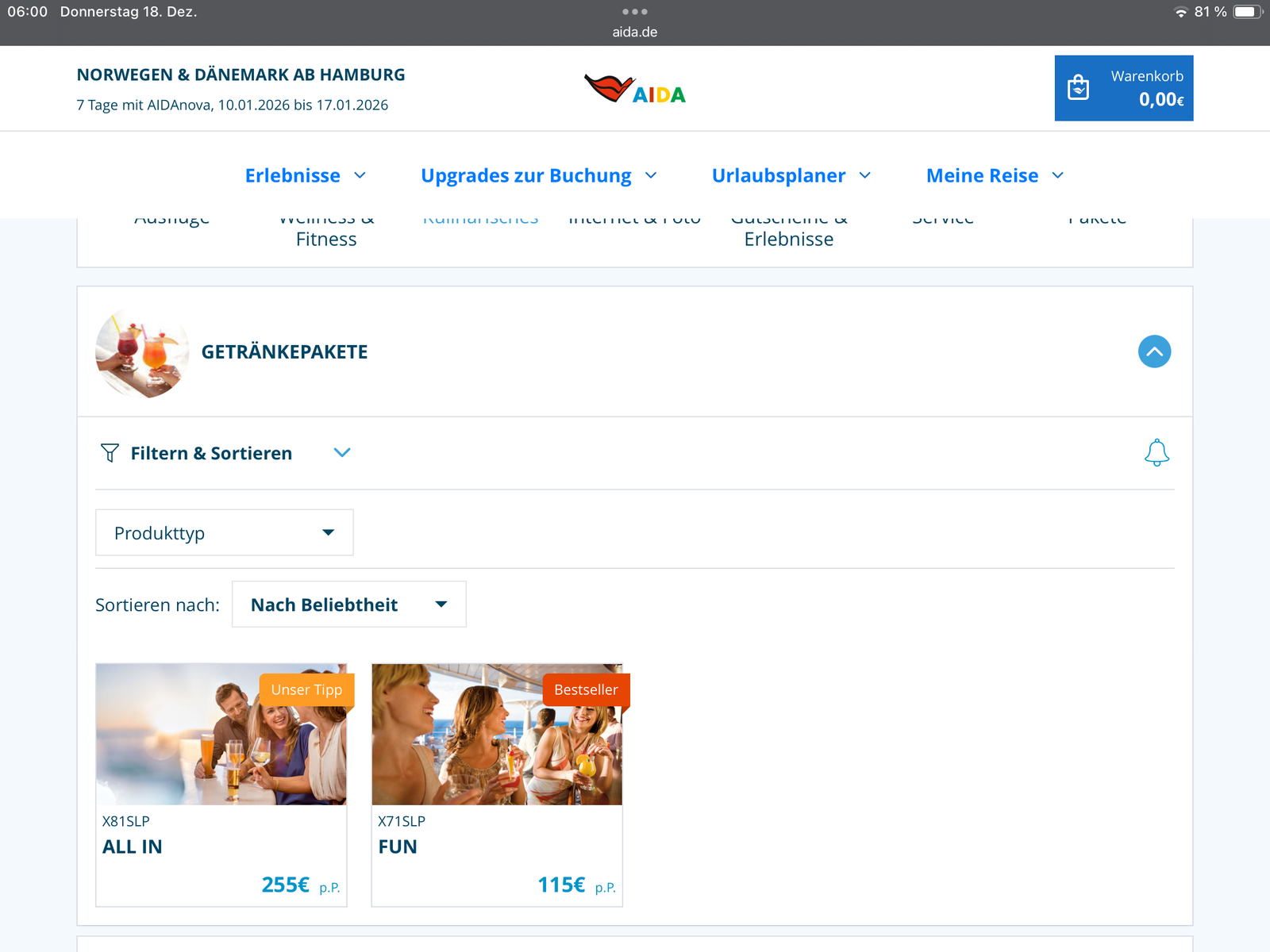Tap the Wi-Fi status icon

(1180, 12)
